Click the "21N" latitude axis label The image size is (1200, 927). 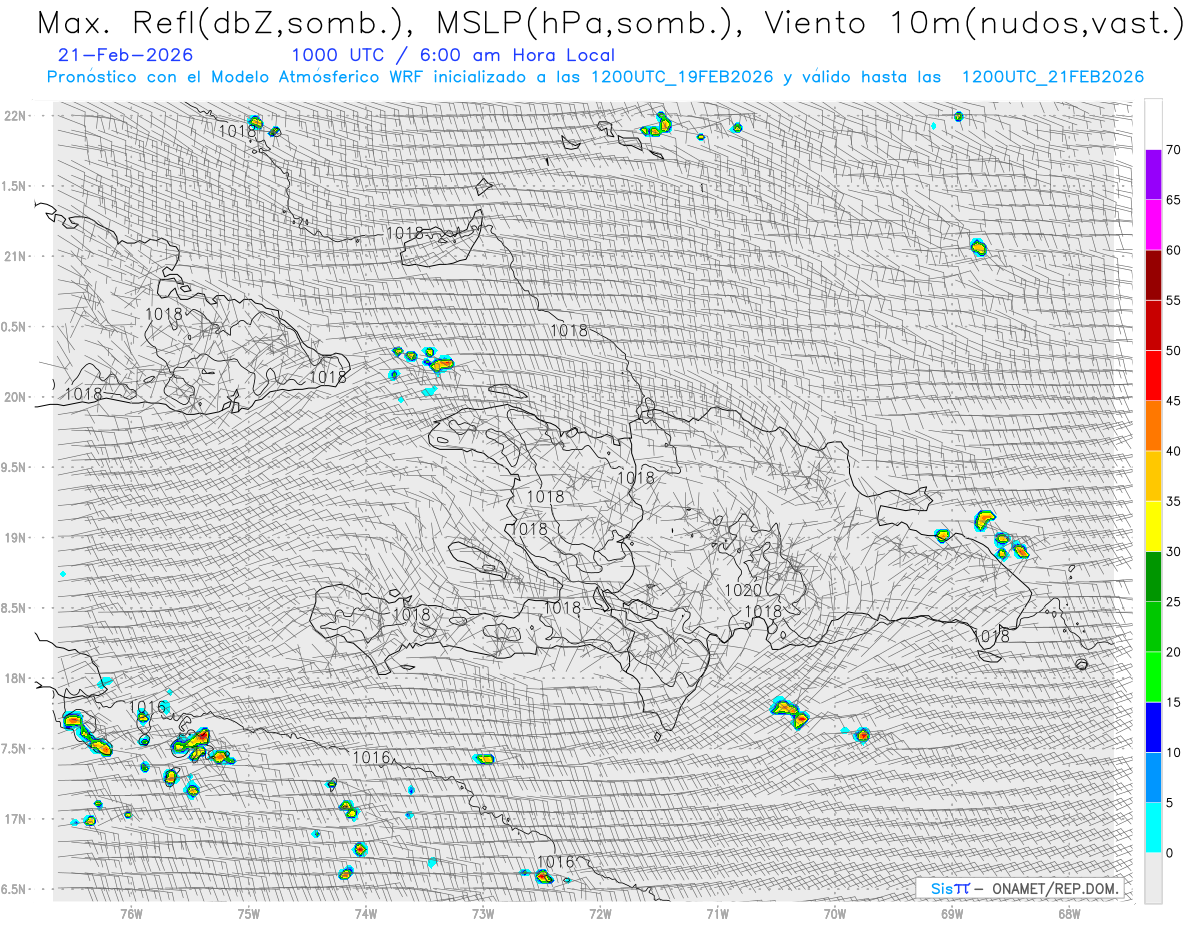click(x=16, y=256)
